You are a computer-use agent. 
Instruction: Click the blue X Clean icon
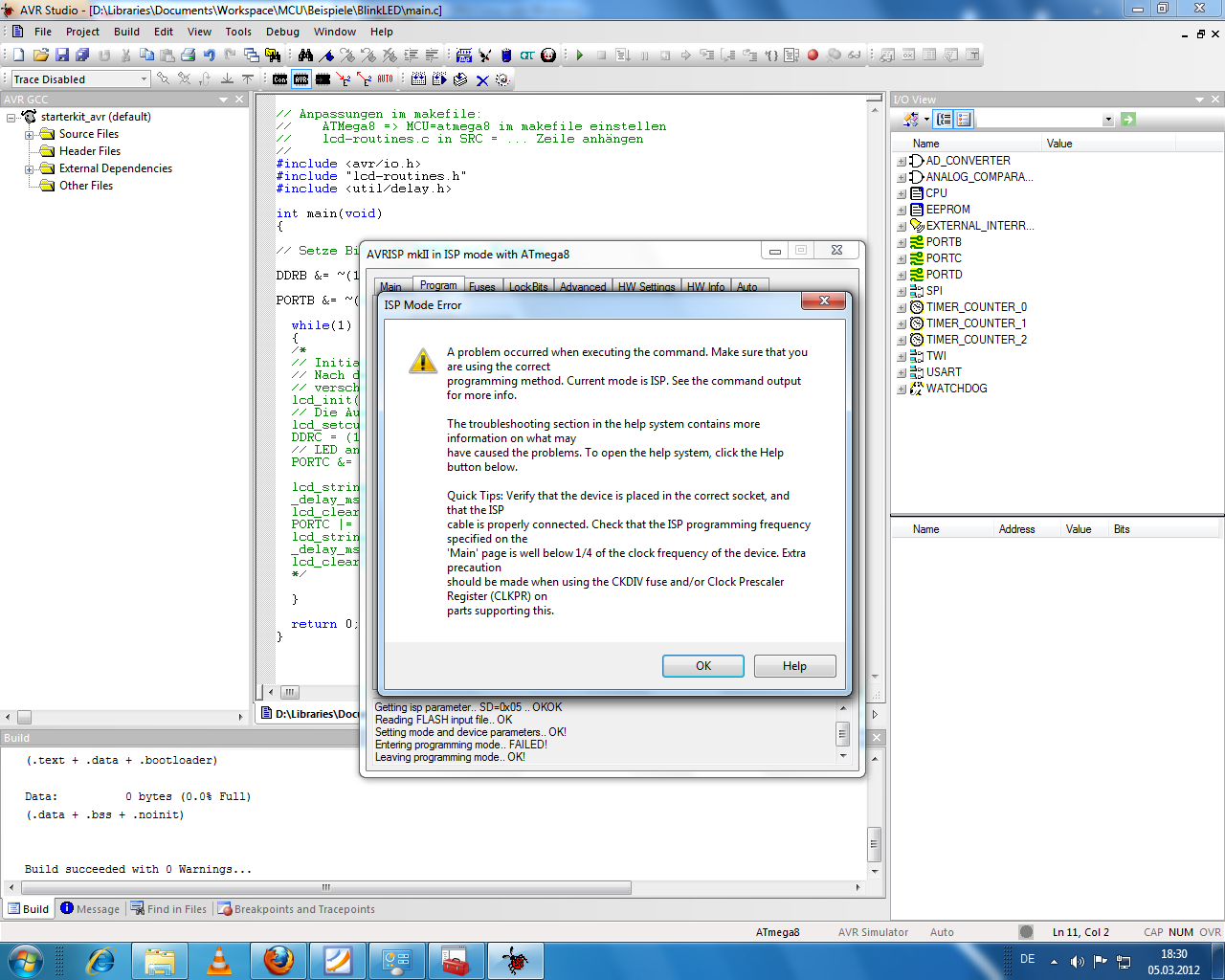pyautogui.click(x=482, y=79)
